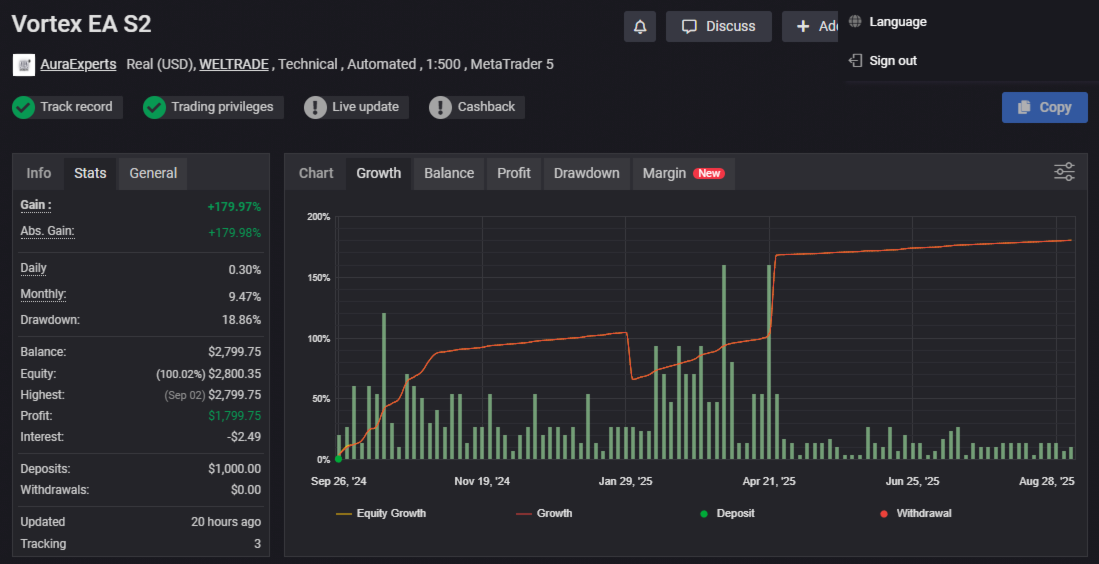Click the AuraExperts avatar icon
This screenshot has width=1099, height=564.
24,65
